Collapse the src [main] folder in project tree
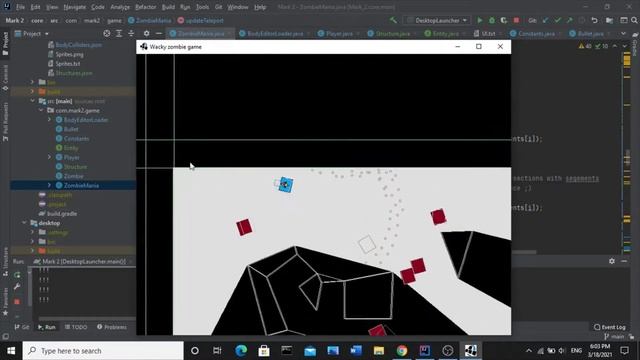Image resolution: width=640 pixels, height=360 pixels. [33, 101]
